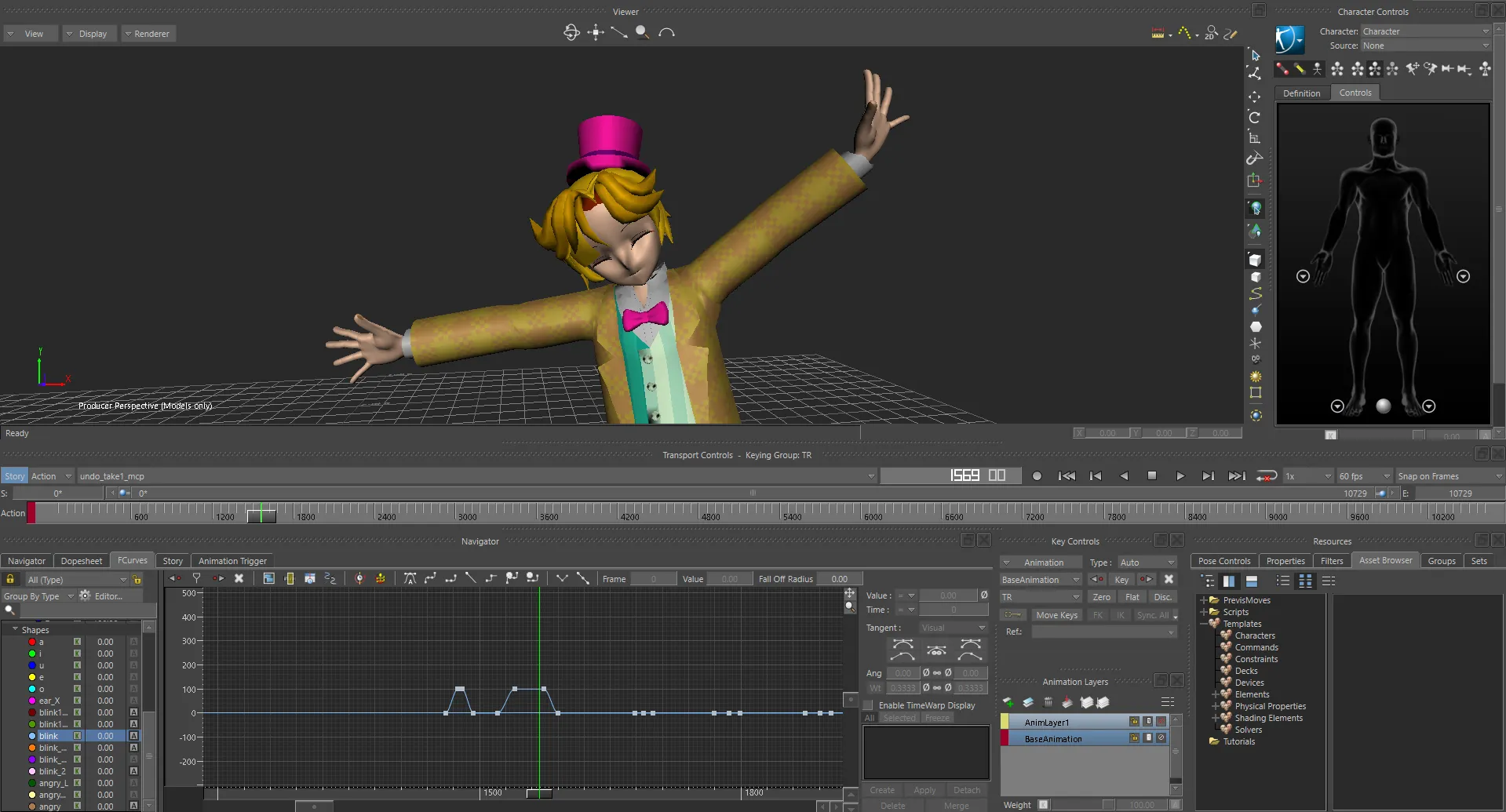The image size is (1506, 812).
Task: Jump to the start of the take
Action: coord(1067,476)
